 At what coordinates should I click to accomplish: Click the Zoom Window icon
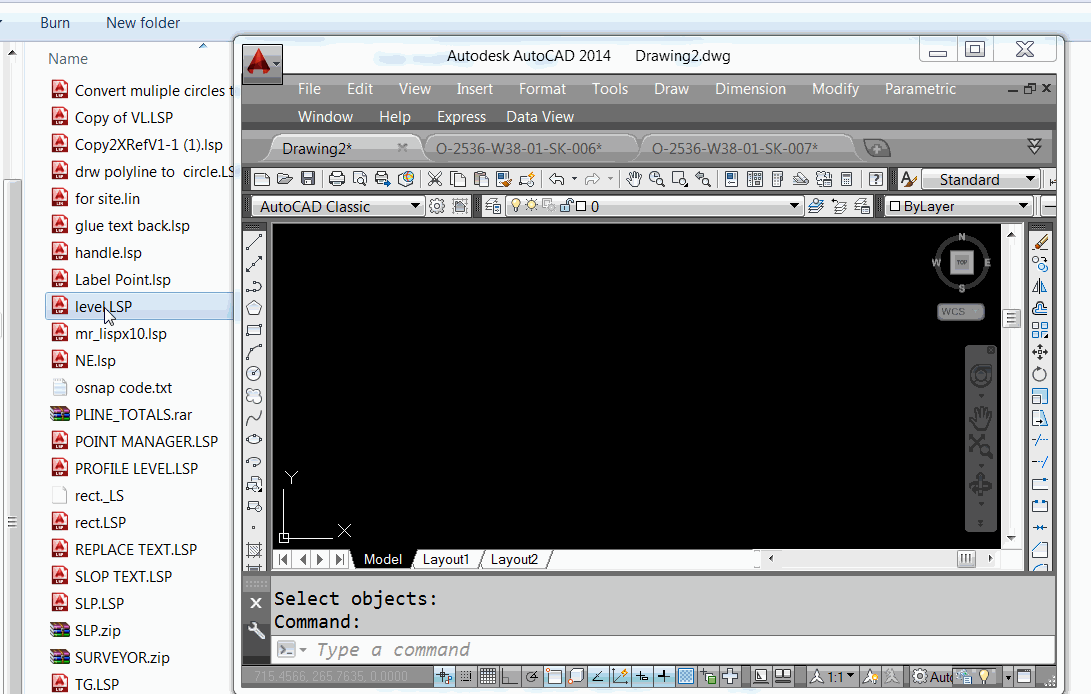(679, 179)
